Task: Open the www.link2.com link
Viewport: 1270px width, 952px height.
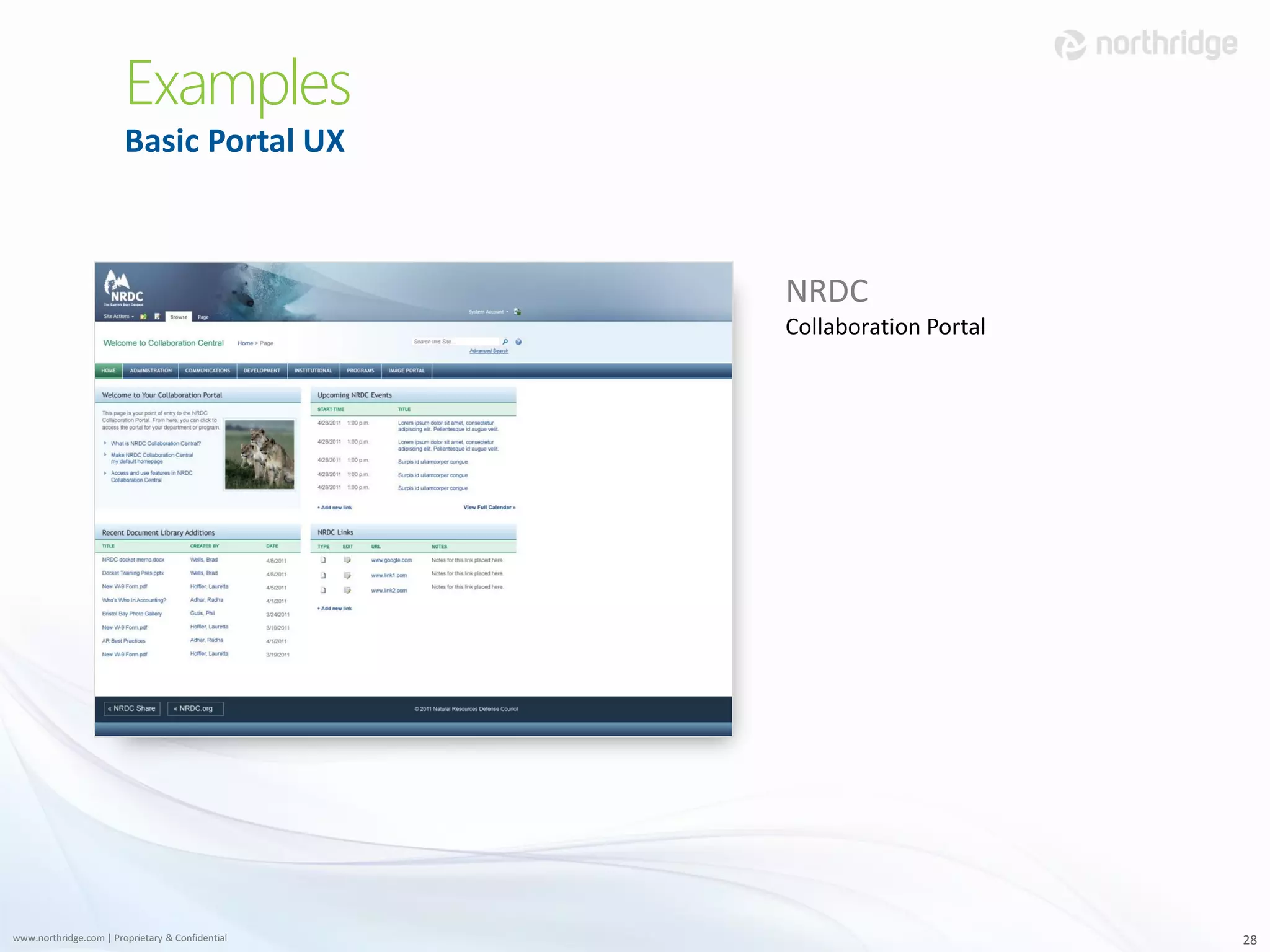Action: point(389,590)
